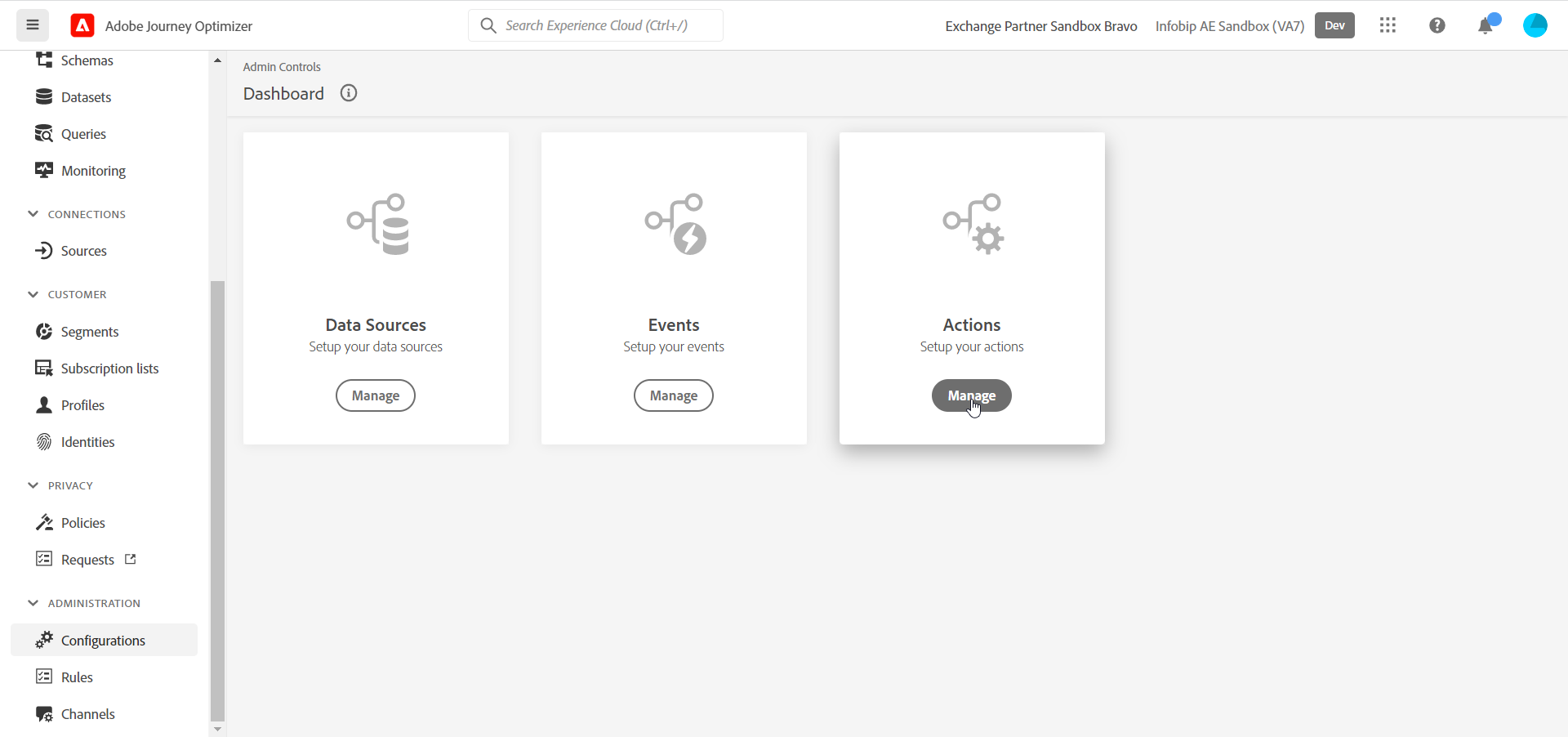Collapse the CUSTOMER section chevron

point(33,294)
